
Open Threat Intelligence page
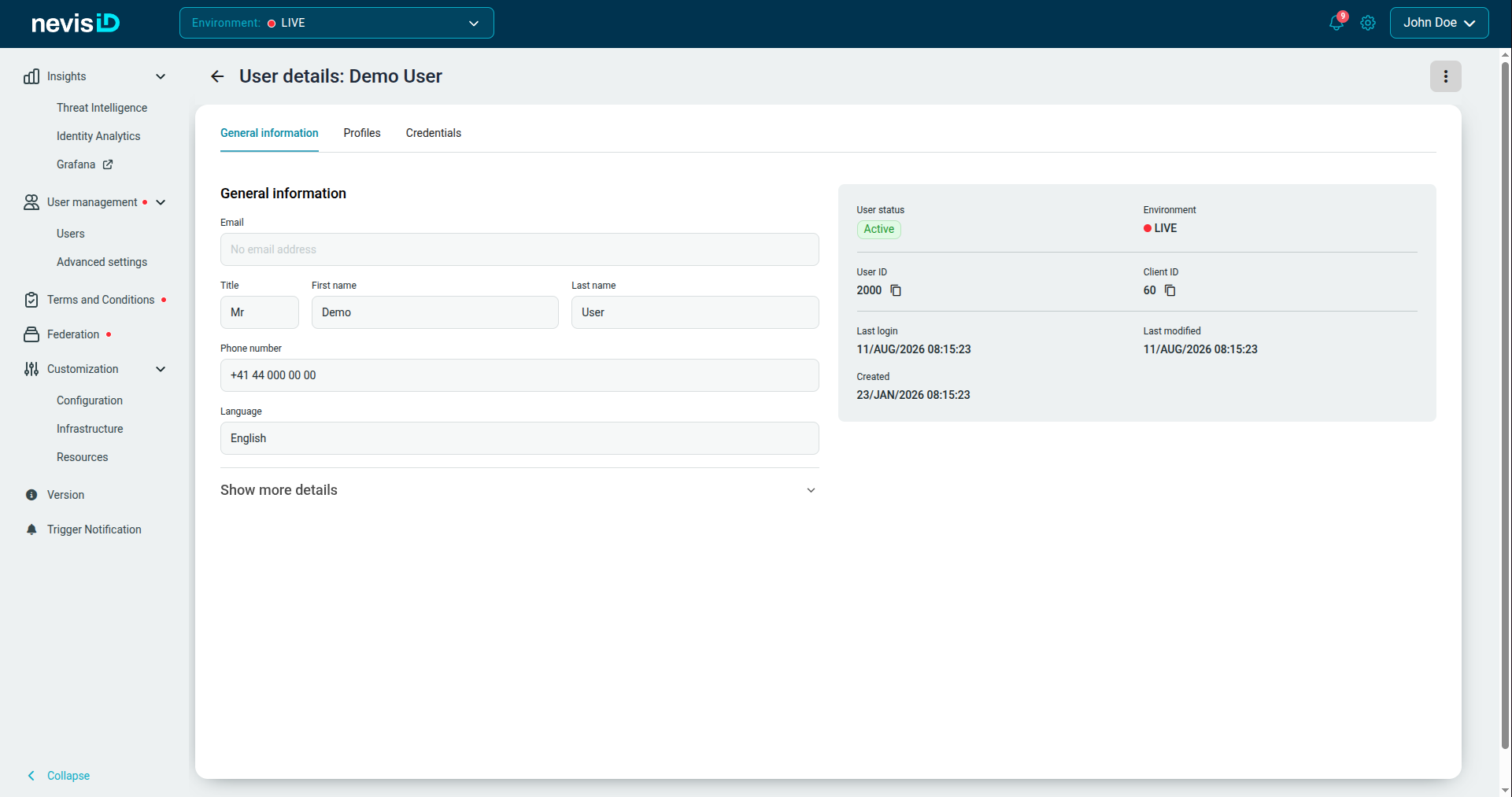[102, 108]
